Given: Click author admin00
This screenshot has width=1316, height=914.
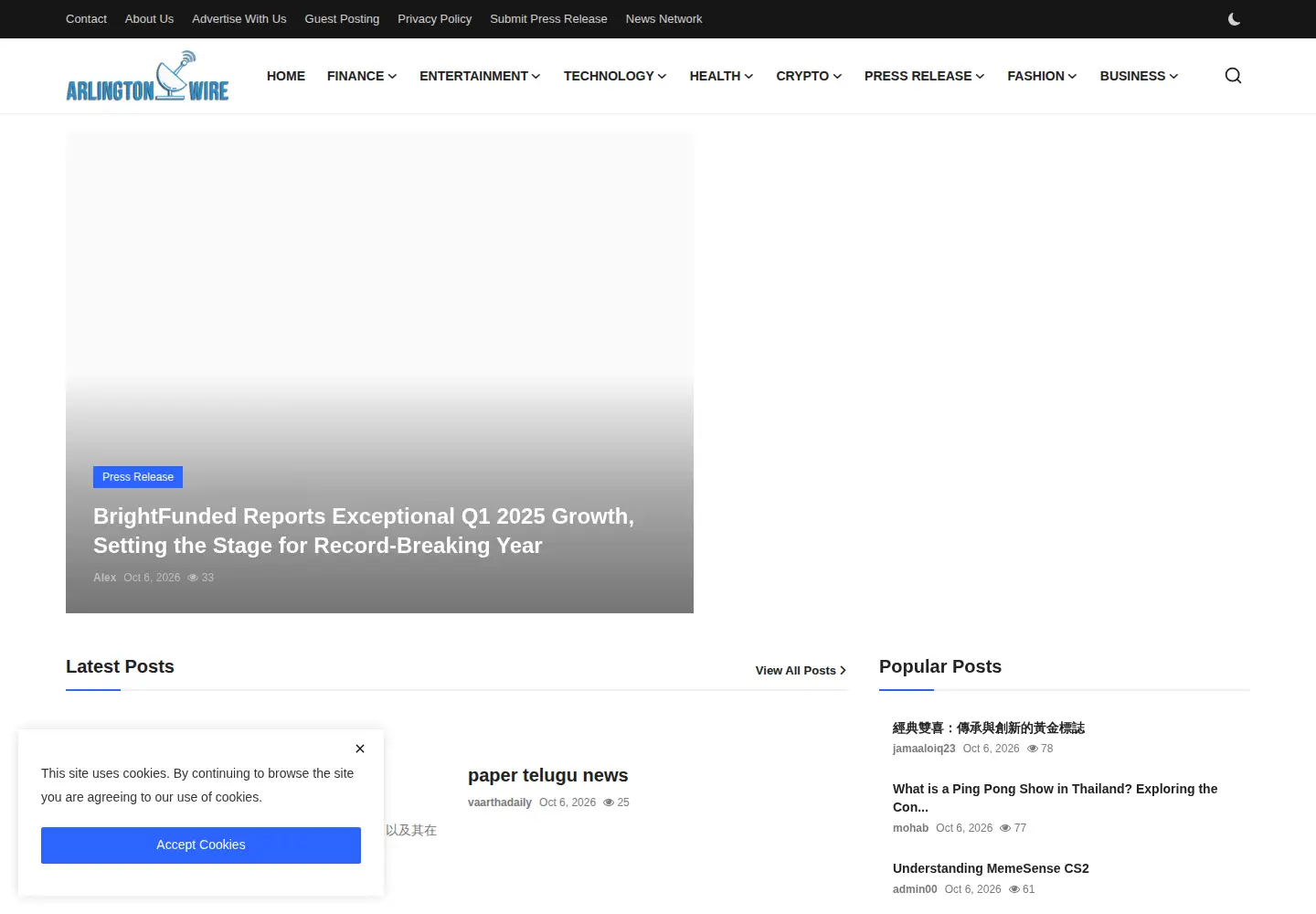Looking at the screenshot, I should (915, 889).
